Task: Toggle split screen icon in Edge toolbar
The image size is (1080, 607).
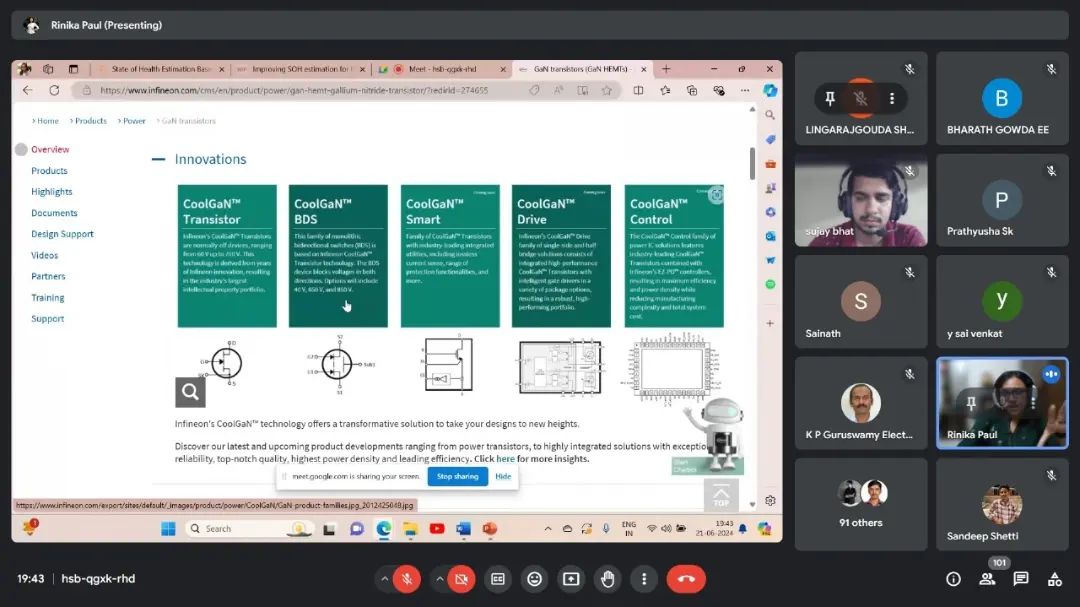Action: [638, 90]
